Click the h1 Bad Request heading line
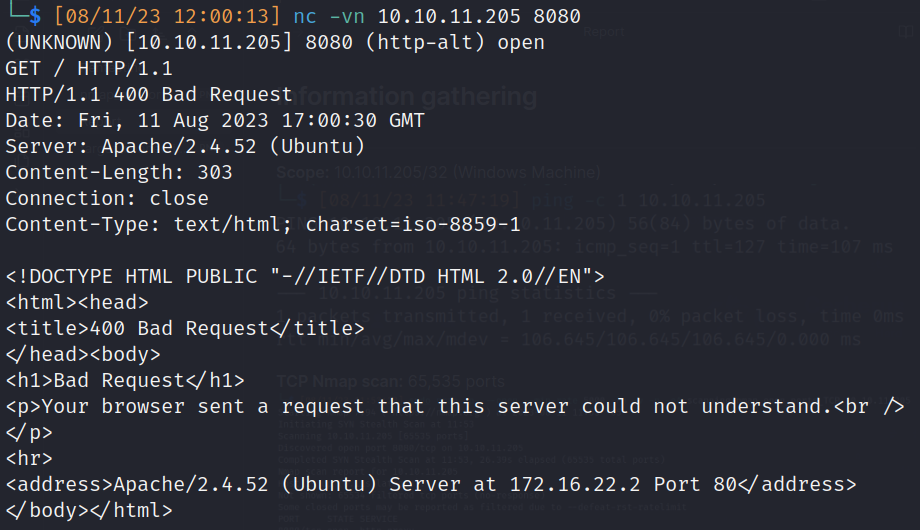Image resolution: width=920 pixels, height=530 pixels. click(x=125, y=380)
